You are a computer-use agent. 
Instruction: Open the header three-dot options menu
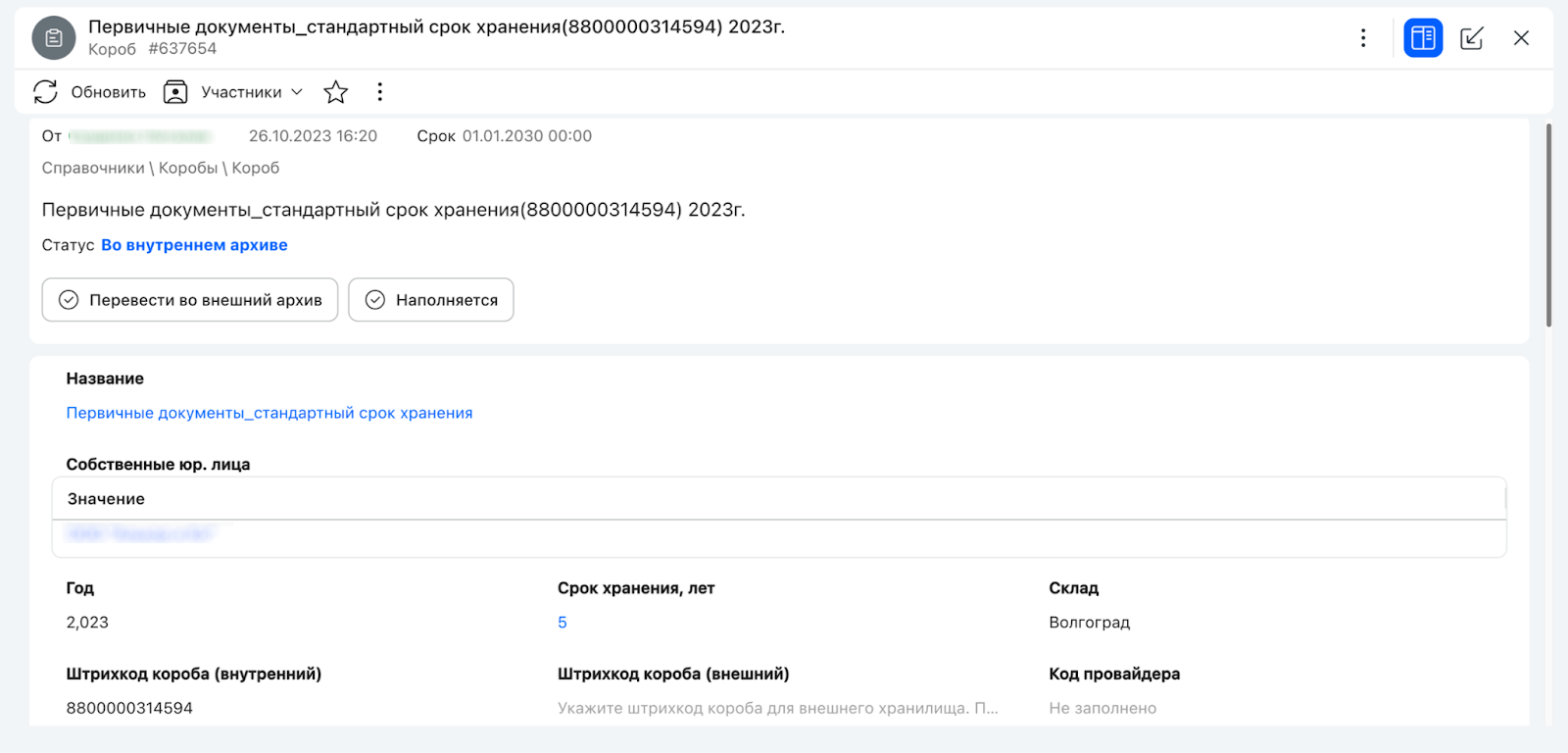(1363, 38)
